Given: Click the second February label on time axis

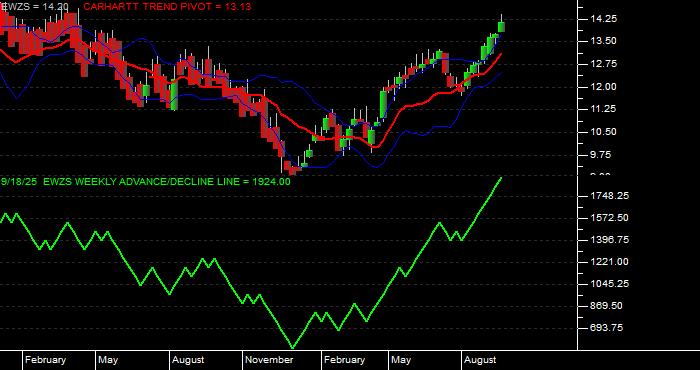Looking at the screenshot, I should pyautogui.click(x=344, y=360).
